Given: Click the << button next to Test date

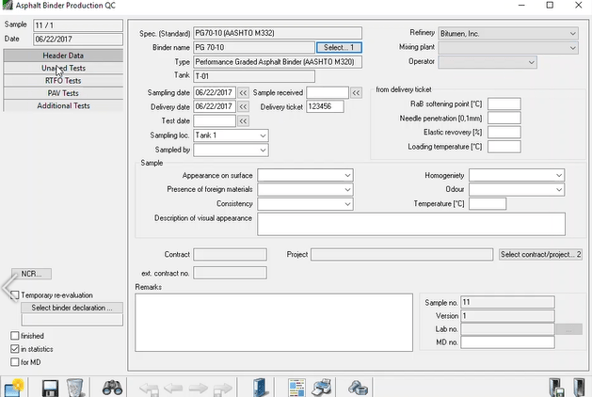Looking at the screenshot, I should point(243,121).
